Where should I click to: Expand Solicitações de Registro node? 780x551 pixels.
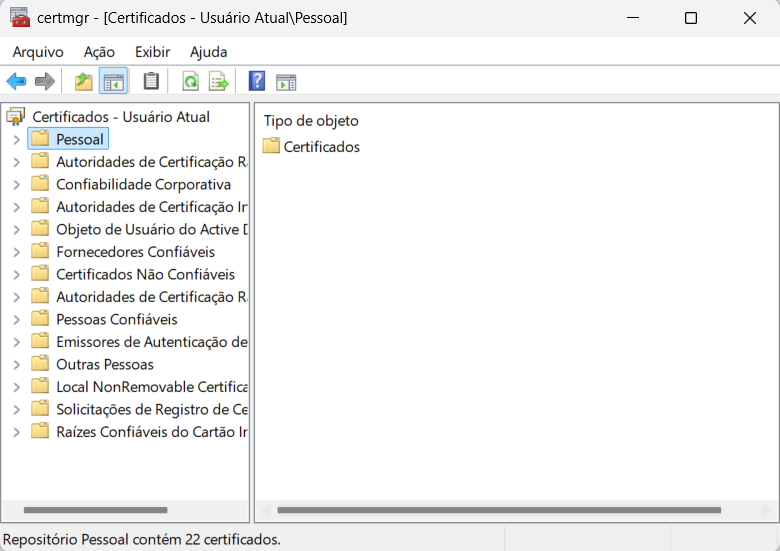[16, 409]
